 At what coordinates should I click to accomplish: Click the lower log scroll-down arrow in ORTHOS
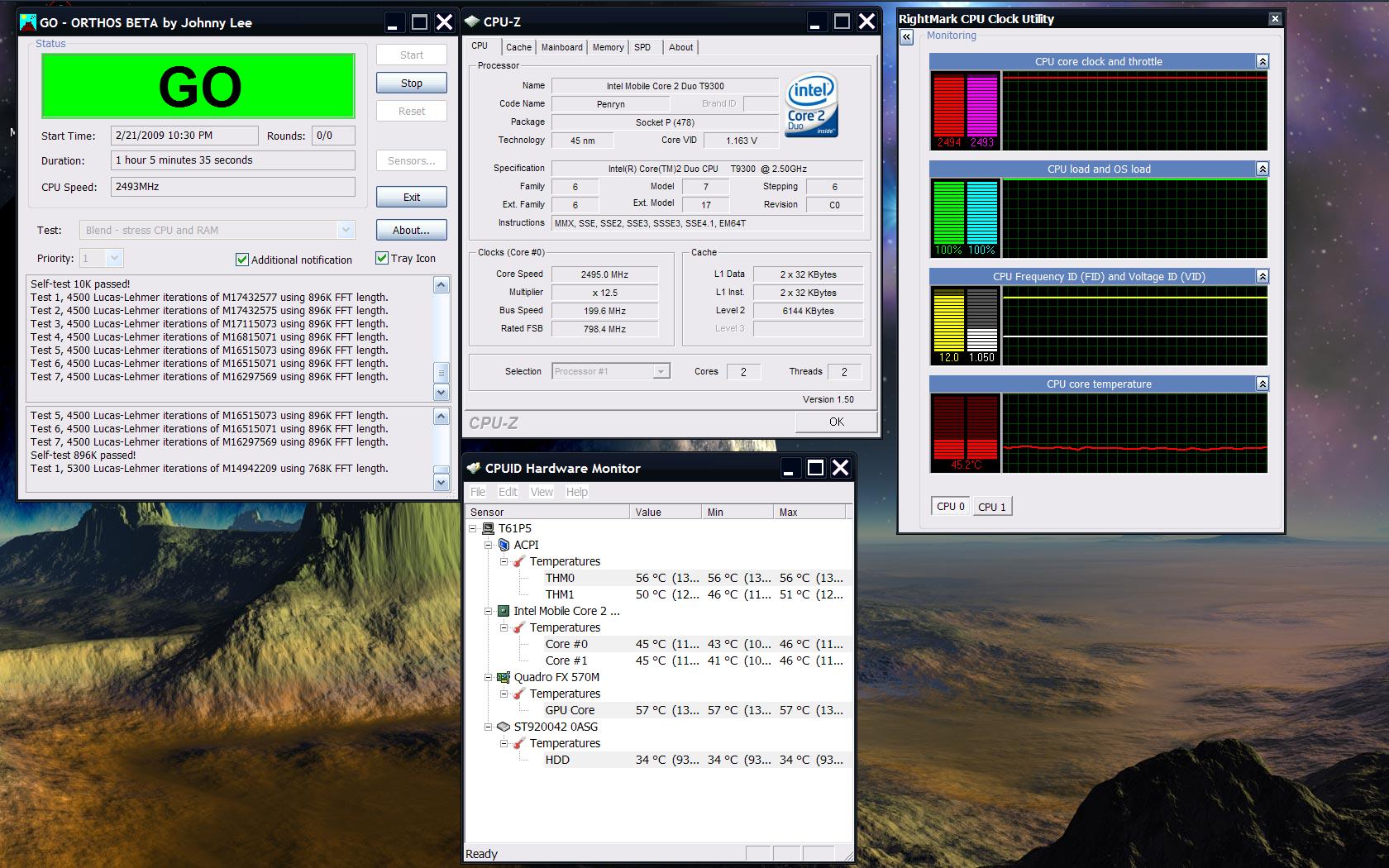tap(442, 482)
